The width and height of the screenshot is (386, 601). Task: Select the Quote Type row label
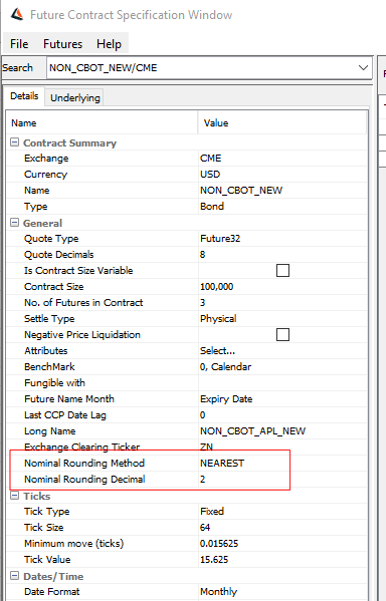click(51, 239)
